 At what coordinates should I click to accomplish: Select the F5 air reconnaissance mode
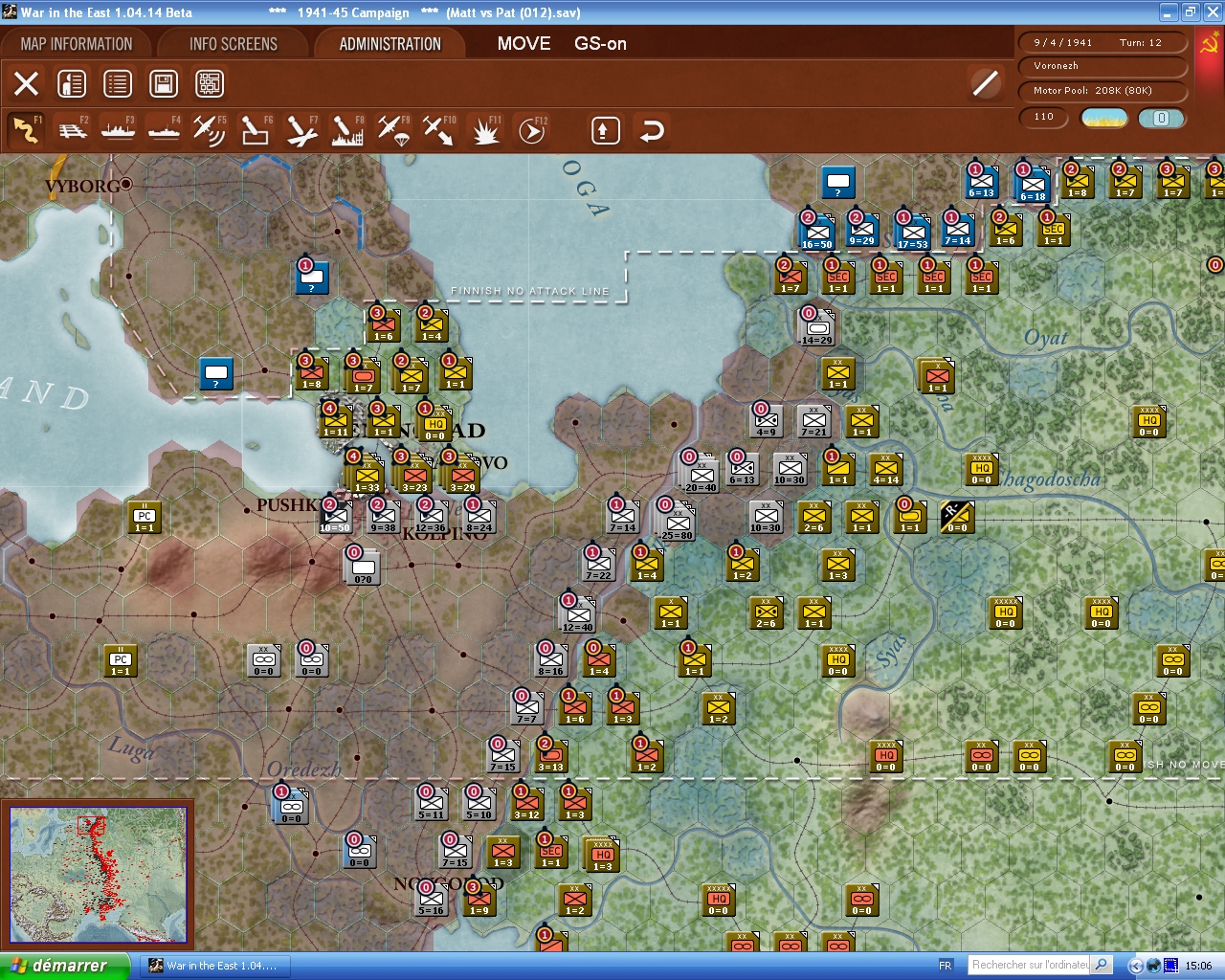210,130
